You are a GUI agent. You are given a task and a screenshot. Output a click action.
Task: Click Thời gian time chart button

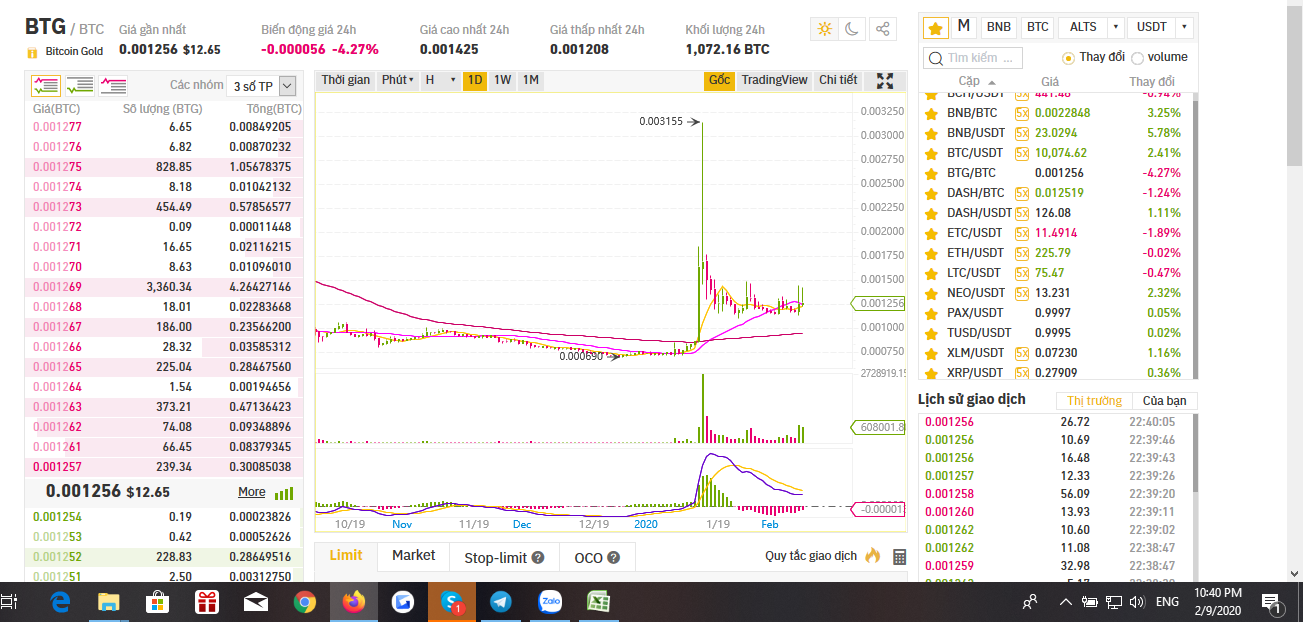345,80
